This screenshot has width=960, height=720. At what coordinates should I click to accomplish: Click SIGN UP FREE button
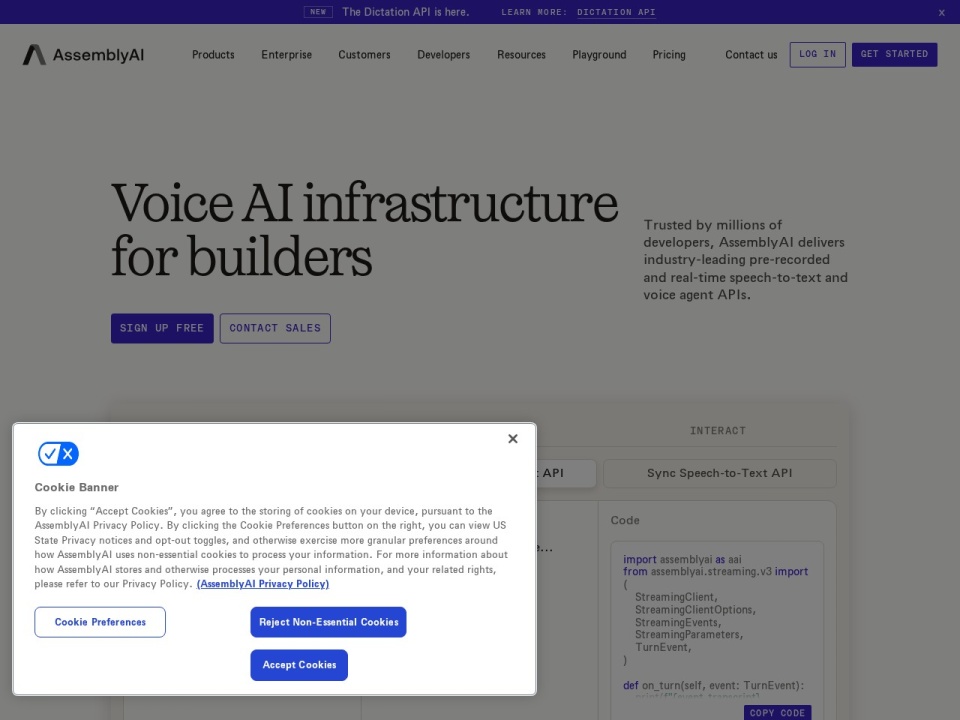pos(162,328)
